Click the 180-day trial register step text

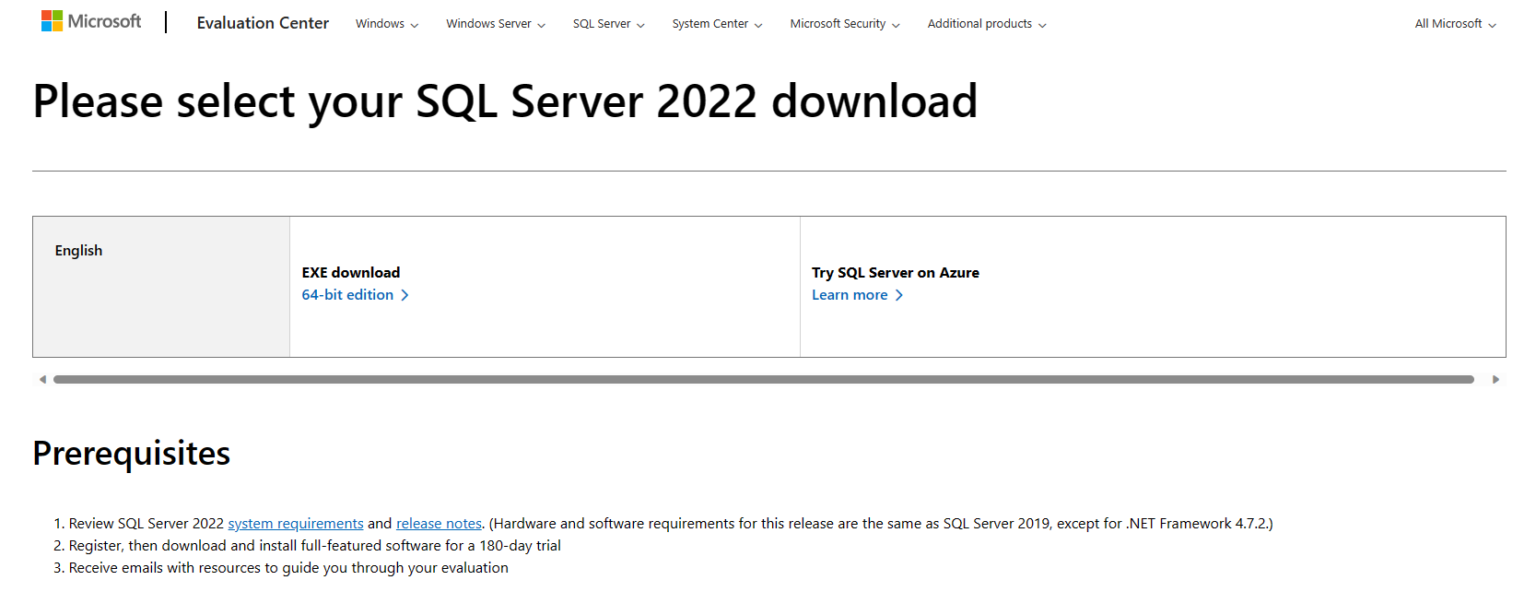[315, 546]
